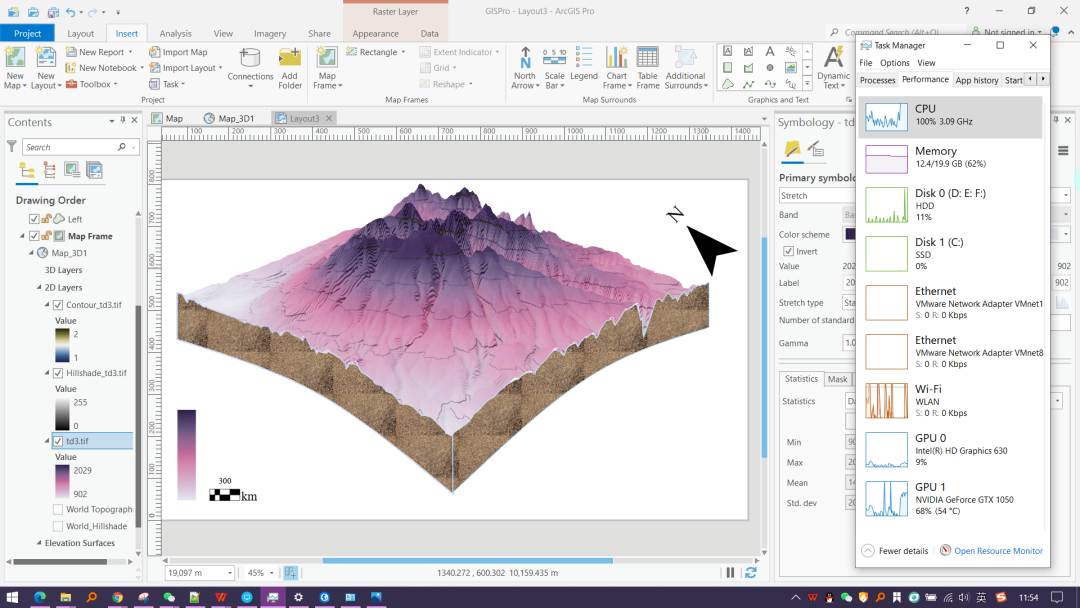Open the 45% zoom dropdown
This screenshot has width=1080, height=608.
[271, 573]
